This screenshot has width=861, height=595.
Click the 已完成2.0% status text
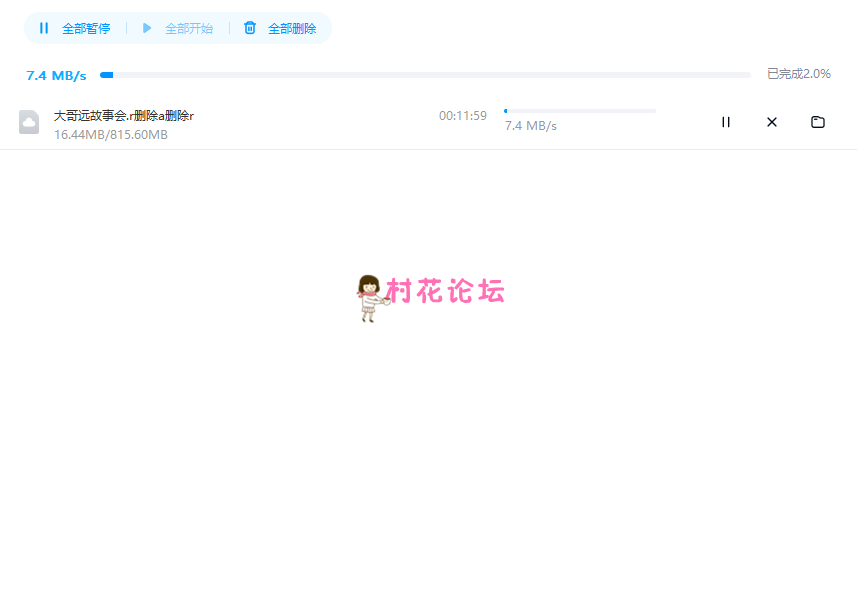click(x=799, y=74)
